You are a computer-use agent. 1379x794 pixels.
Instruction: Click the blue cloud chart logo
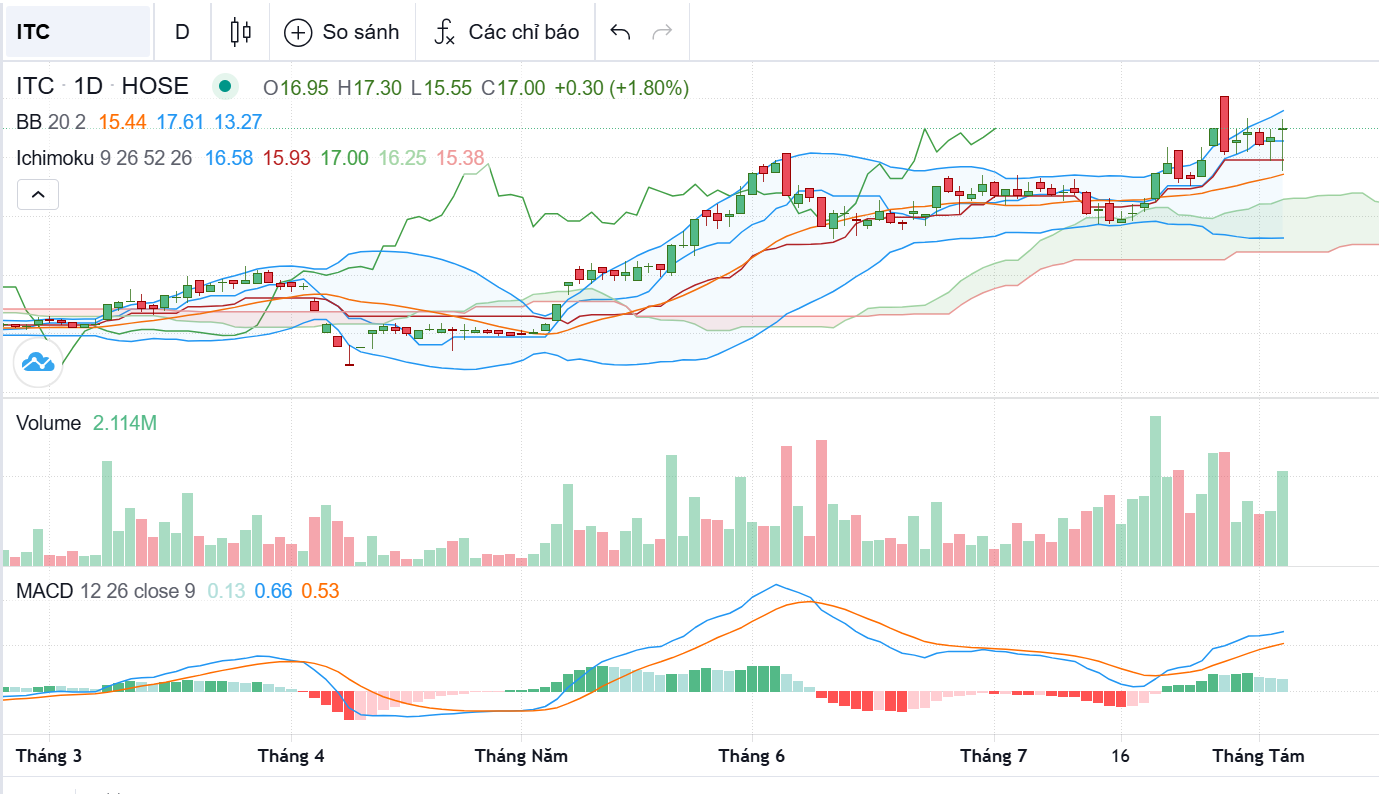coord(38,363)
